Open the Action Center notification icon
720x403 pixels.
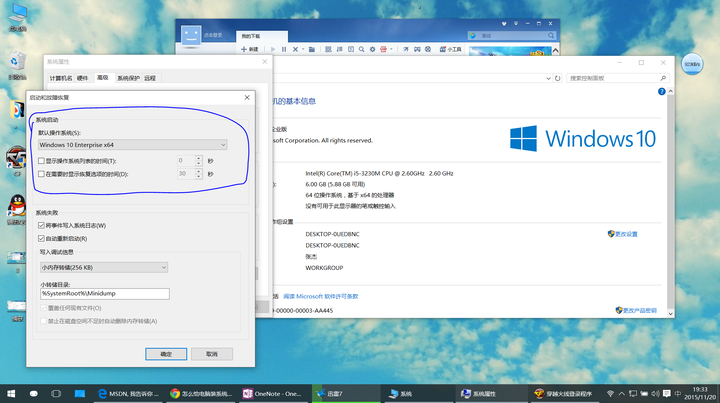click(x=667, y=394)
